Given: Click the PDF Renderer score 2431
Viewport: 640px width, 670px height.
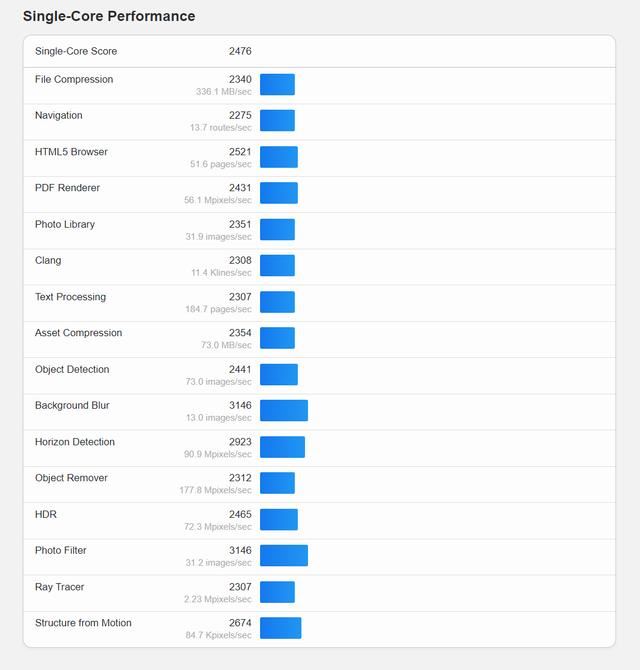Looking at the screenshot, I should 240,188.
